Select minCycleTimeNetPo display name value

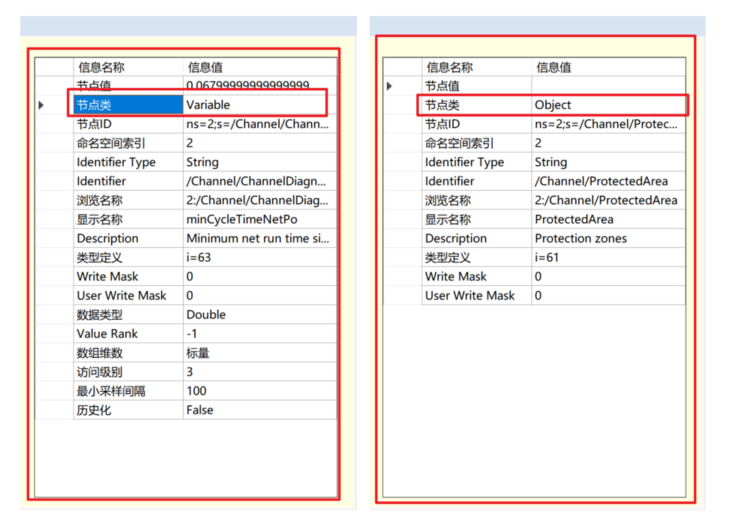pyautogui.click(x=242, y=219)
